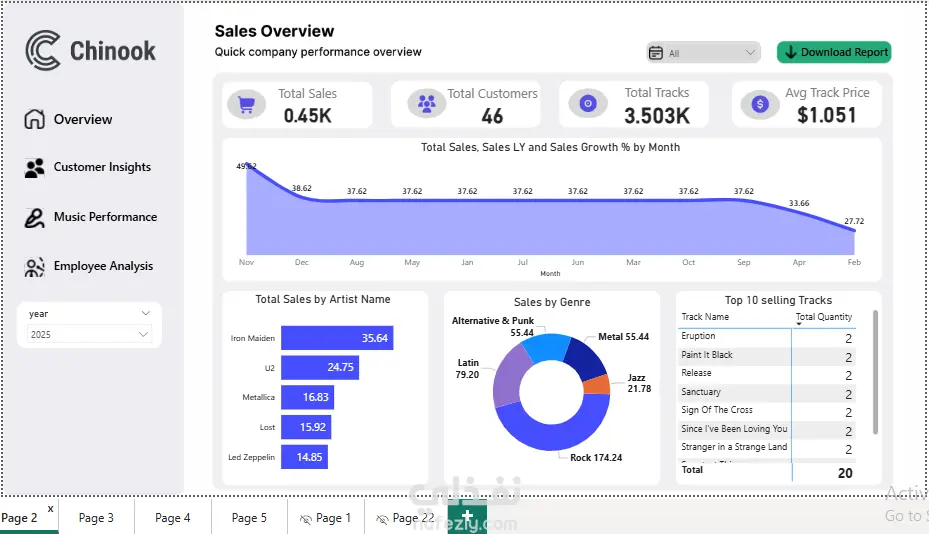The height and width of the screenshot is (534, 929).
Task: Click the Total Sales cart icon
Action: (x=246, y=104)
